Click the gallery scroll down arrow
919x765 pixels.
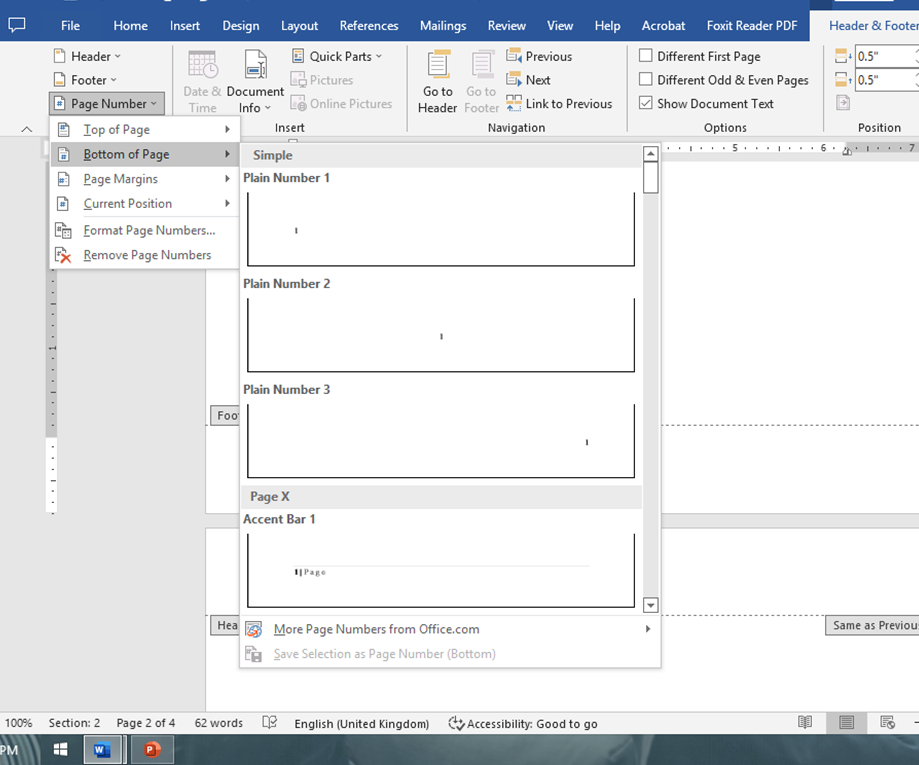pos(650,604)
